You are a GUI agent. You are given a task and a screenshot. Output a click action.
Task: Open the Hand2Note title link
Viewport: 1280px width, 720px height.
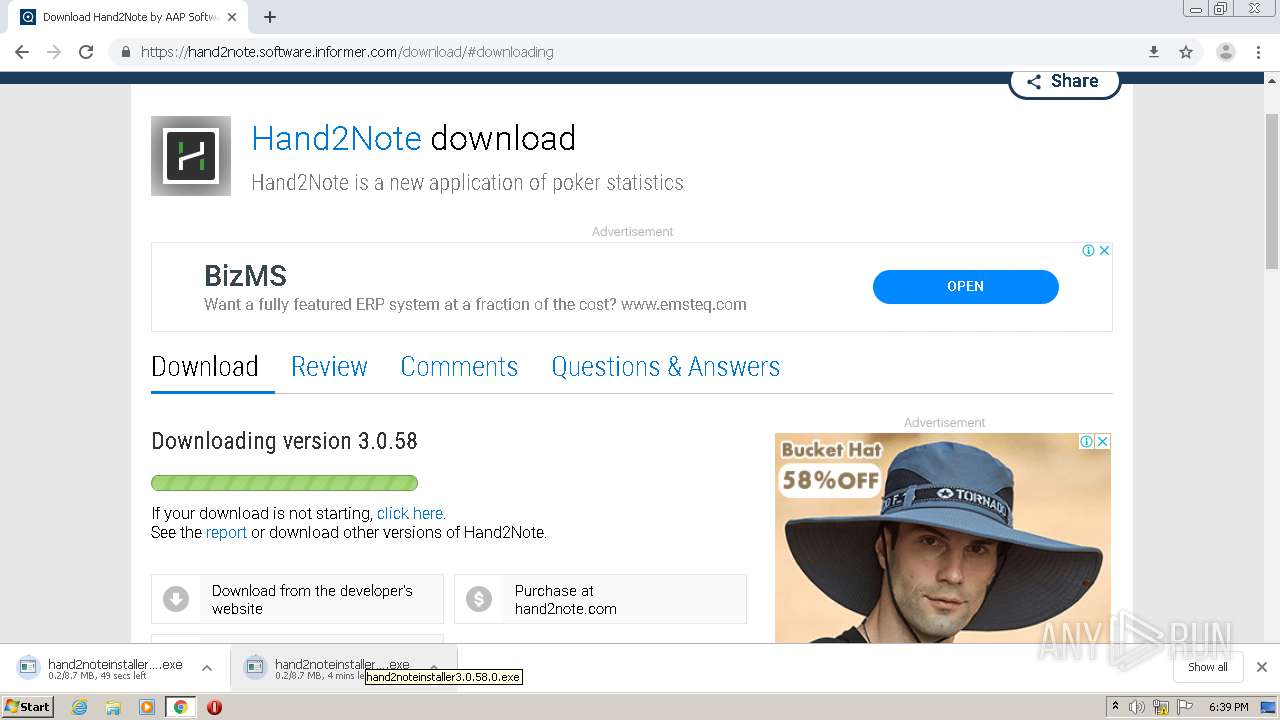336,138
